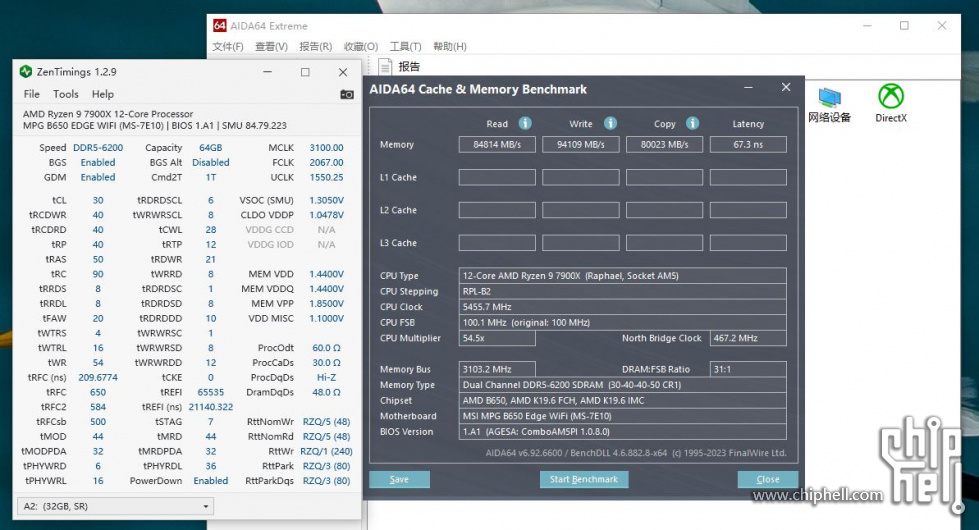Image resolution: width=979 pixels, height=530 pixels.
Task: Click the CPU Type value 12-Core AMD Ryzen 9 7900X
Action: pos(622,276)
